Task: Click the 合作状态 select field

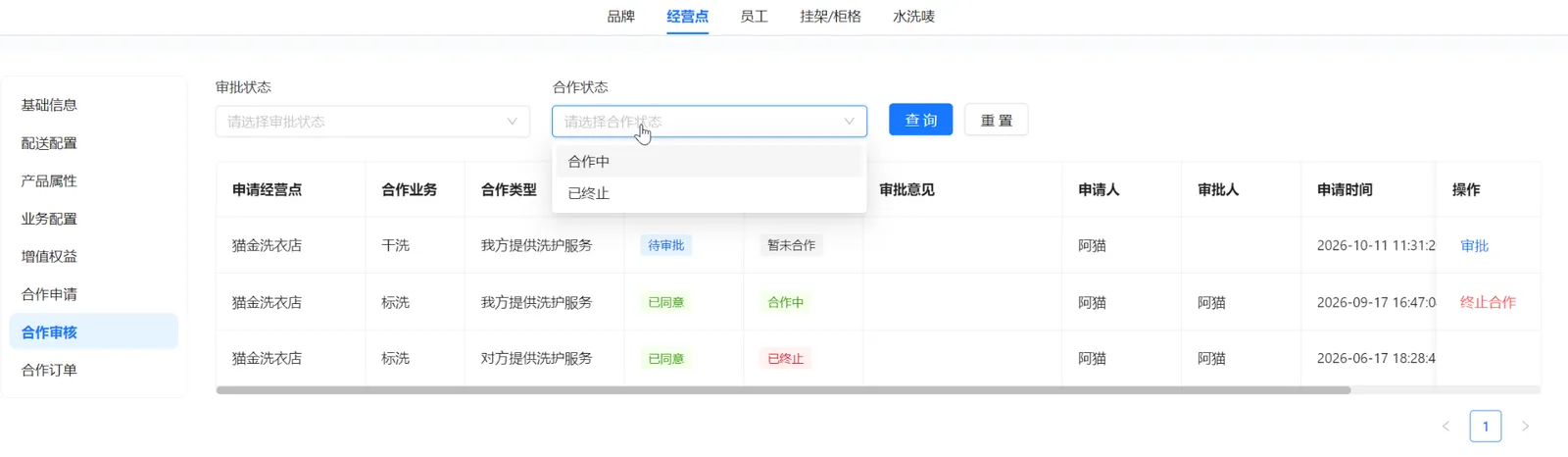Action: [x=710, y=122]
